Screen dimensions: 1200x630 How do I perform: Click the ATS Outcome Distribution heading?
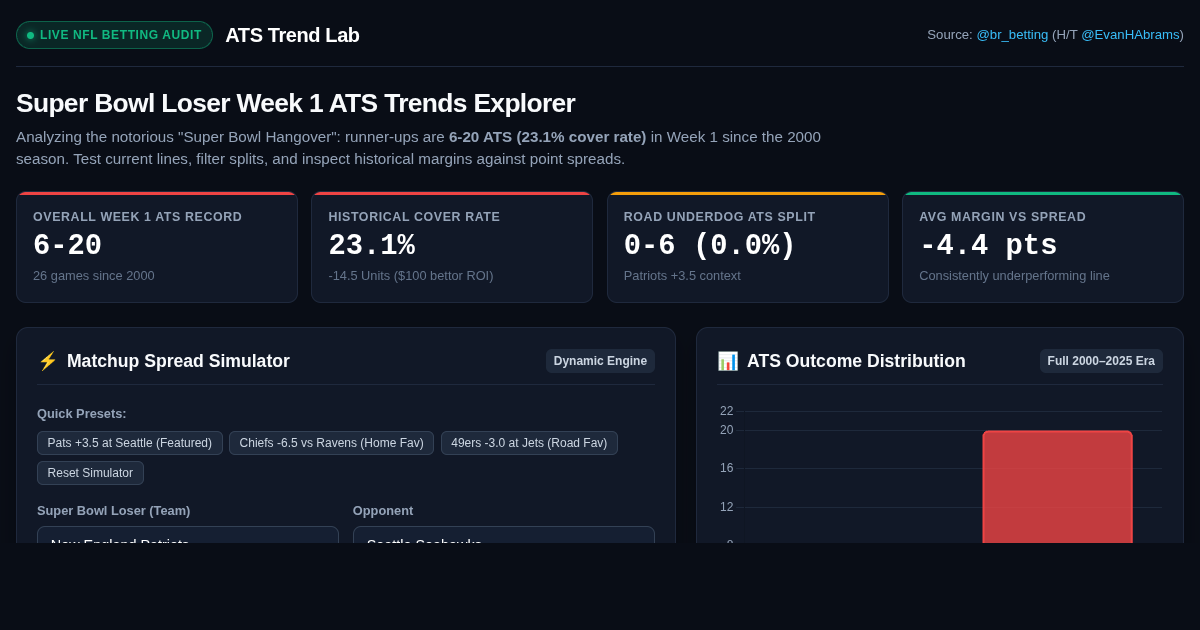click(856, 361)
